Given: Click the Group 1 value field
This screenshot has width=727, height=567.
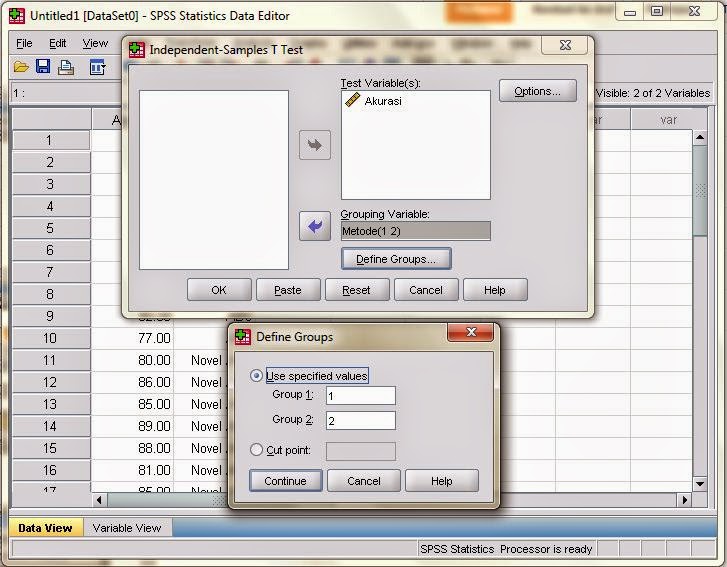Looking at the screenshot, I should tap(361, 396).
